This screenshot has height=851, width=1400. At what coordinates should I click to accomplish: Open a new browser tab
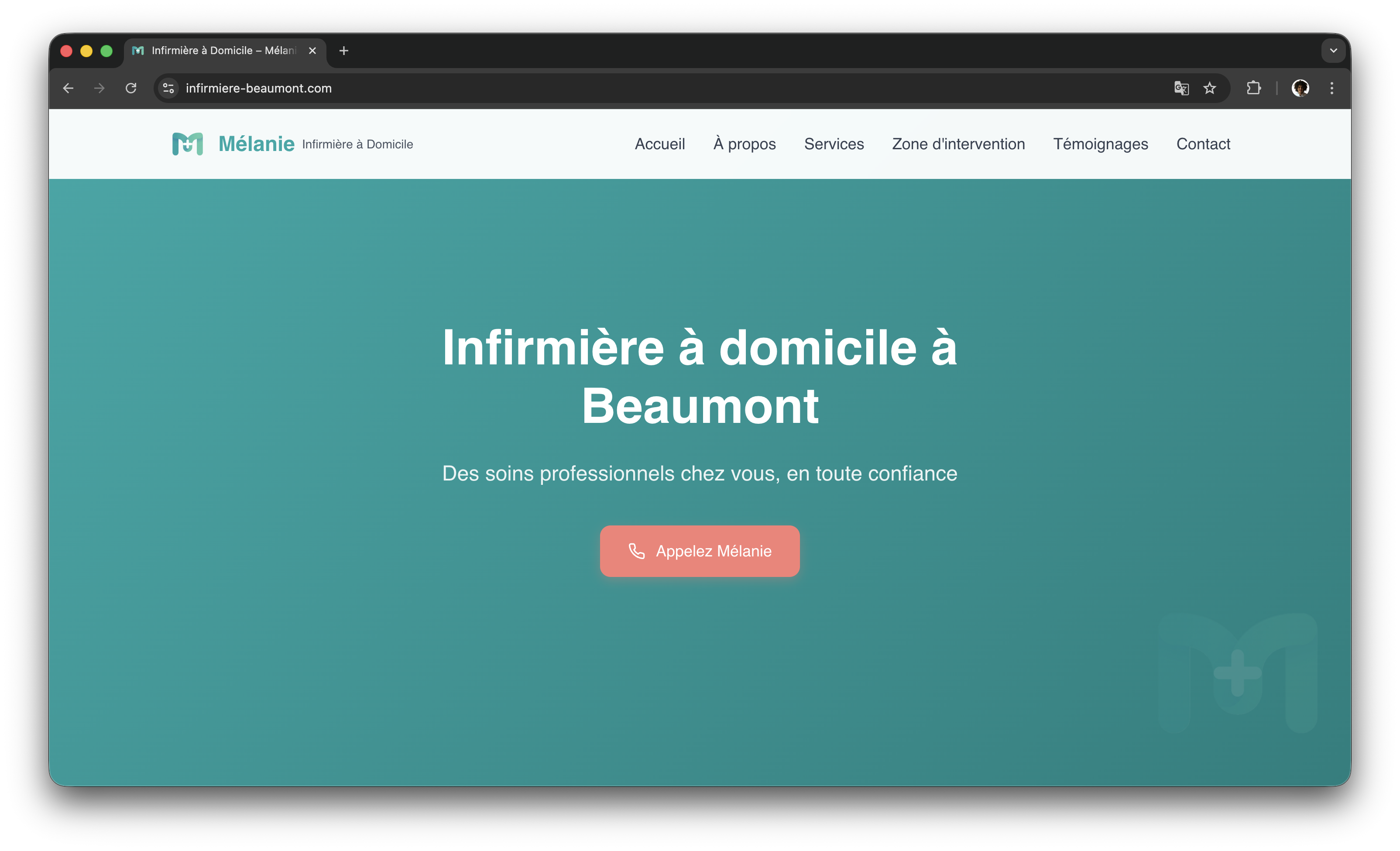pyautogui.click(x=344, y=51)
